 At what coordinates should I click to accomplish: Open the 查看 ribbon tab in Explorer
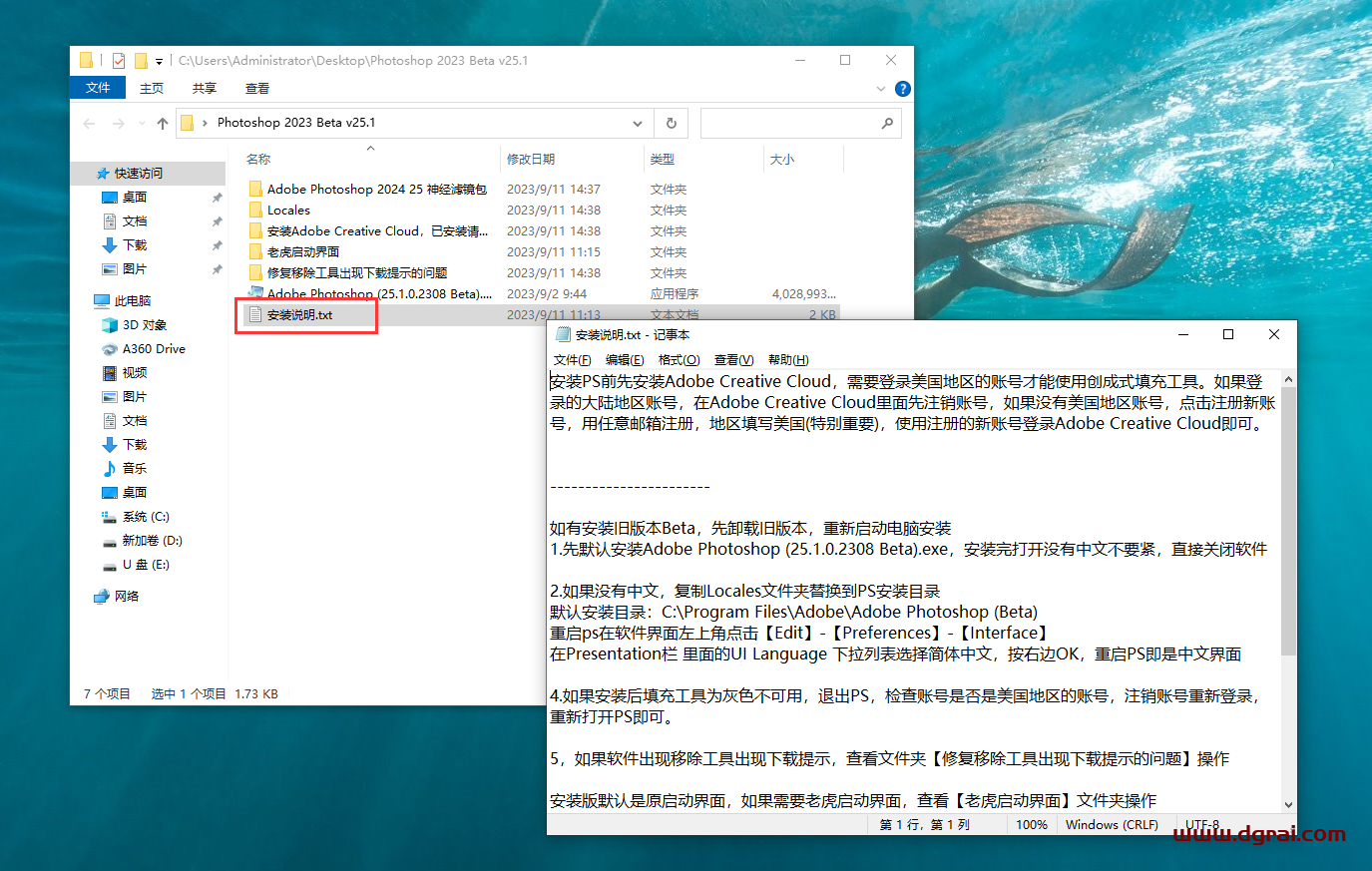257,88
